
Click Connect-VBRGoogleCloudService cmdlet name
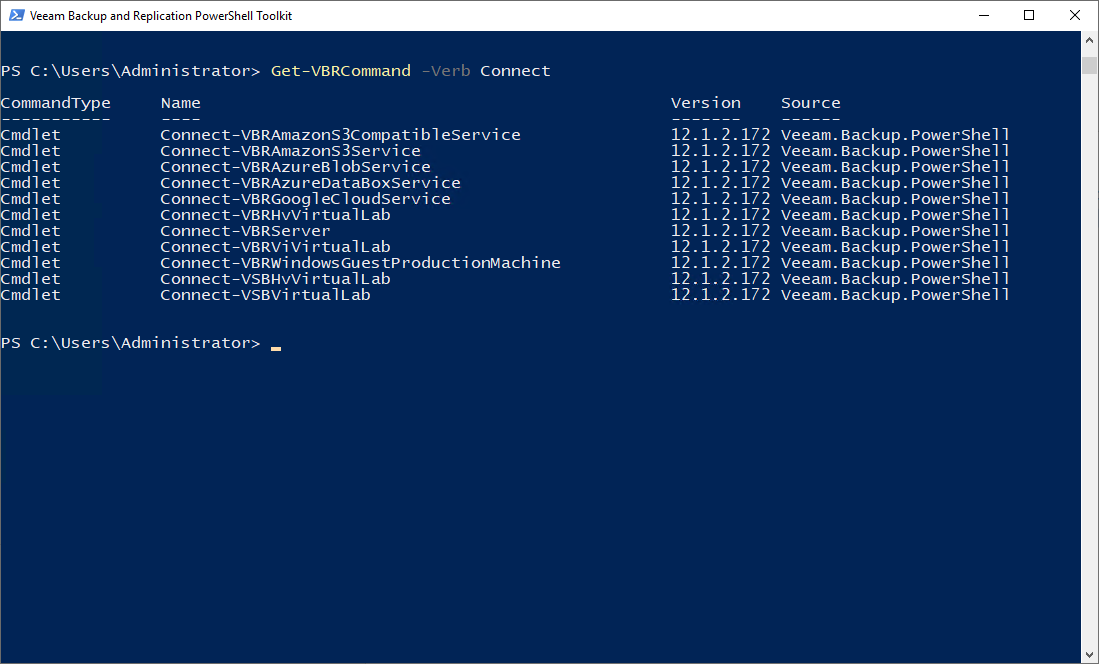(306, 199)
